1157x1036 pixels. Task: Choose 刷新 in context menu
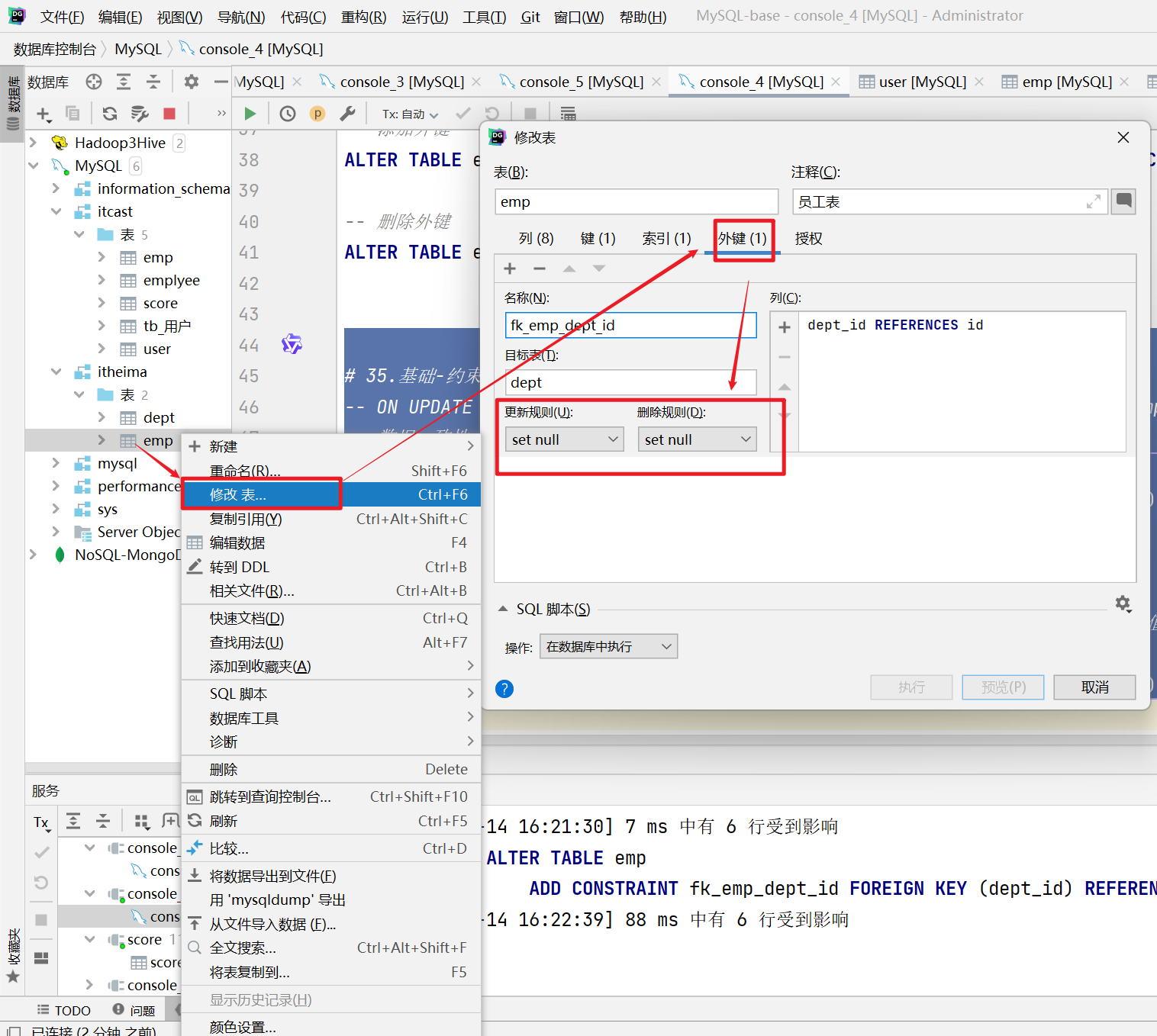(x=331, y=821)
